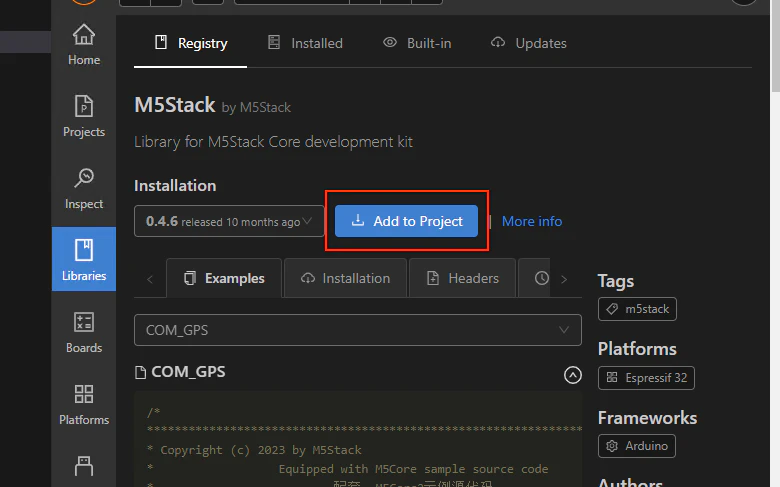This screenshot has width=780, height=487.
Task: Click the vertical scrollbar on the right
Action: point(775,46)
